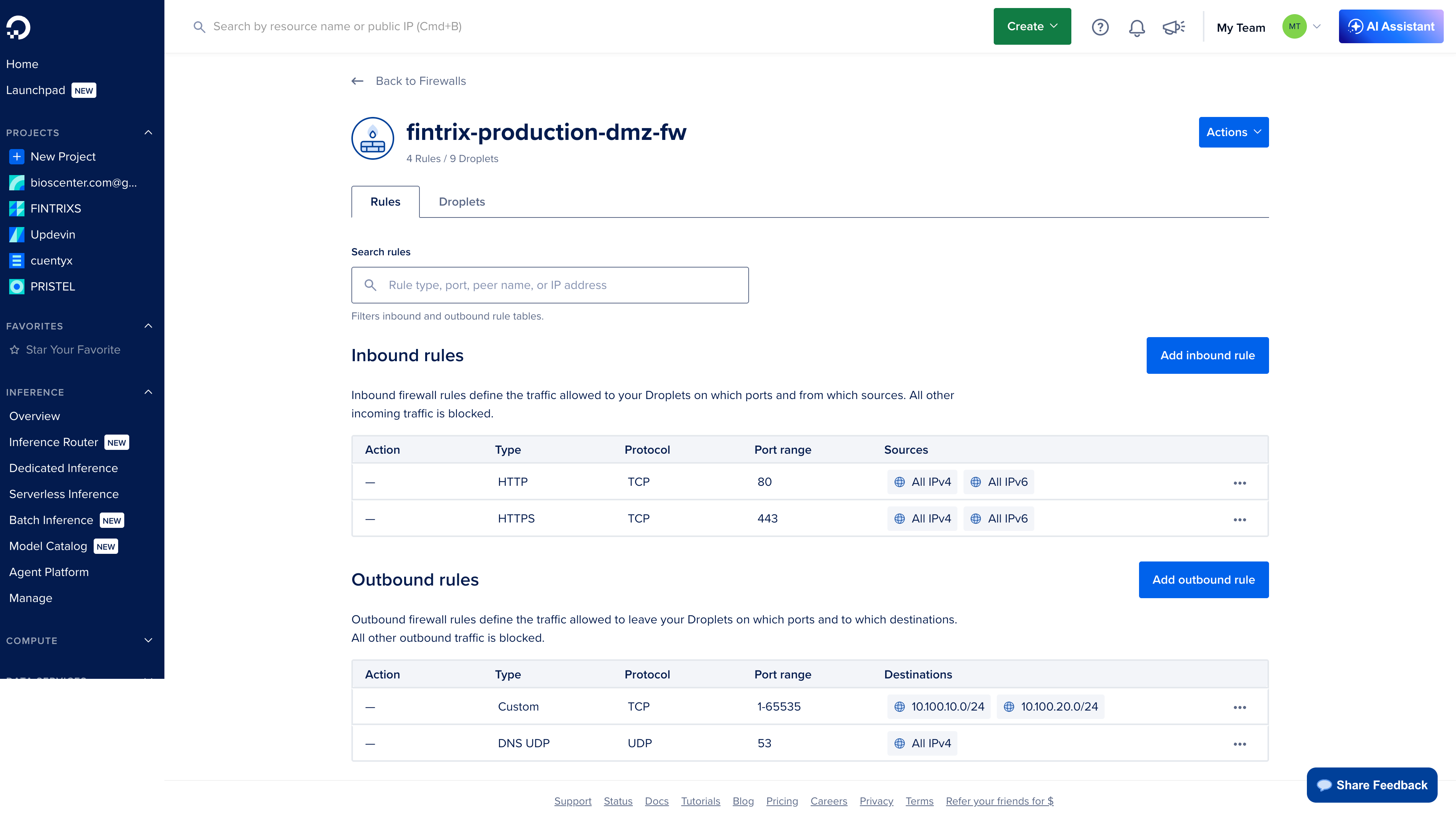Click the Share Feedback chat bubble icon
This screenshot has height=821, width=1456.
pyautogui.click(x=1324, y=785)
